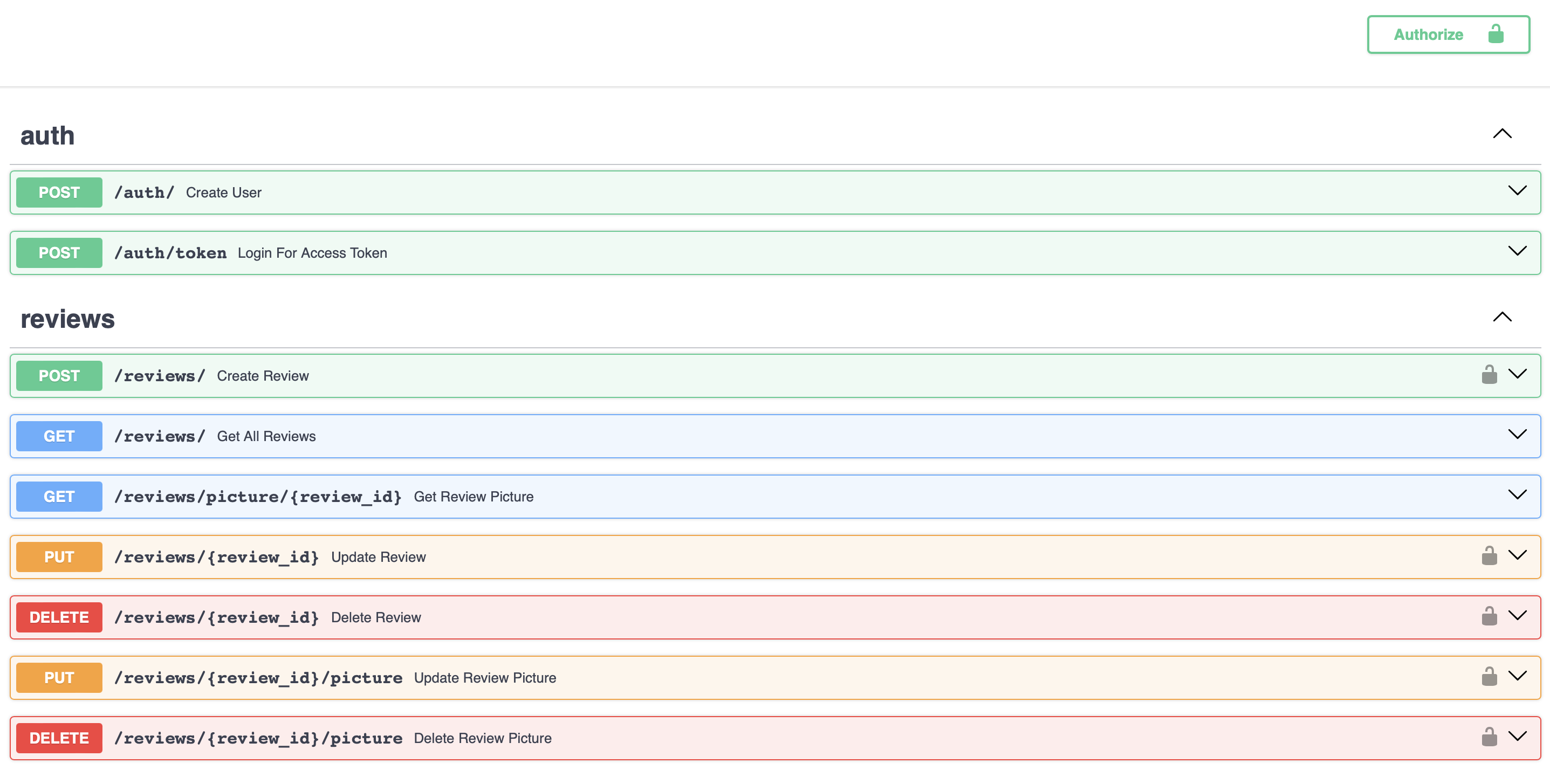Click 'Login For Access Token' summary text
1550x784 pixels.
coord(312,253)
